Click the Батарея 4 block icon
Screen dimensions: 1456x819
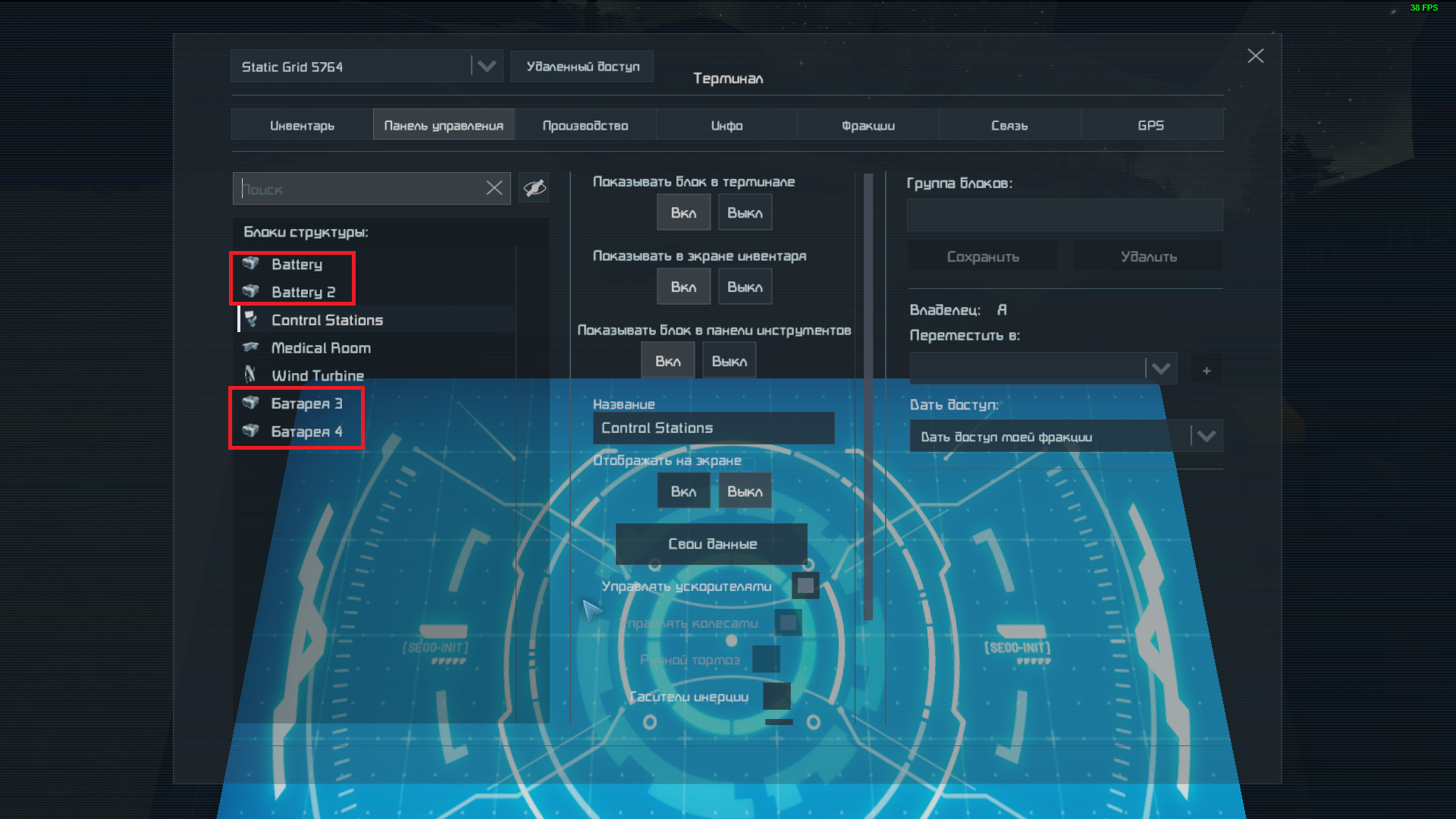[x=251, y=431]
